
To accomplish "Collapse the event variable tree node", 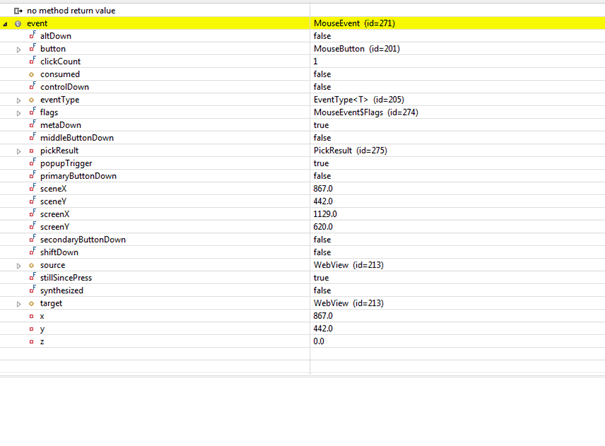I will [x=6, y=23].
